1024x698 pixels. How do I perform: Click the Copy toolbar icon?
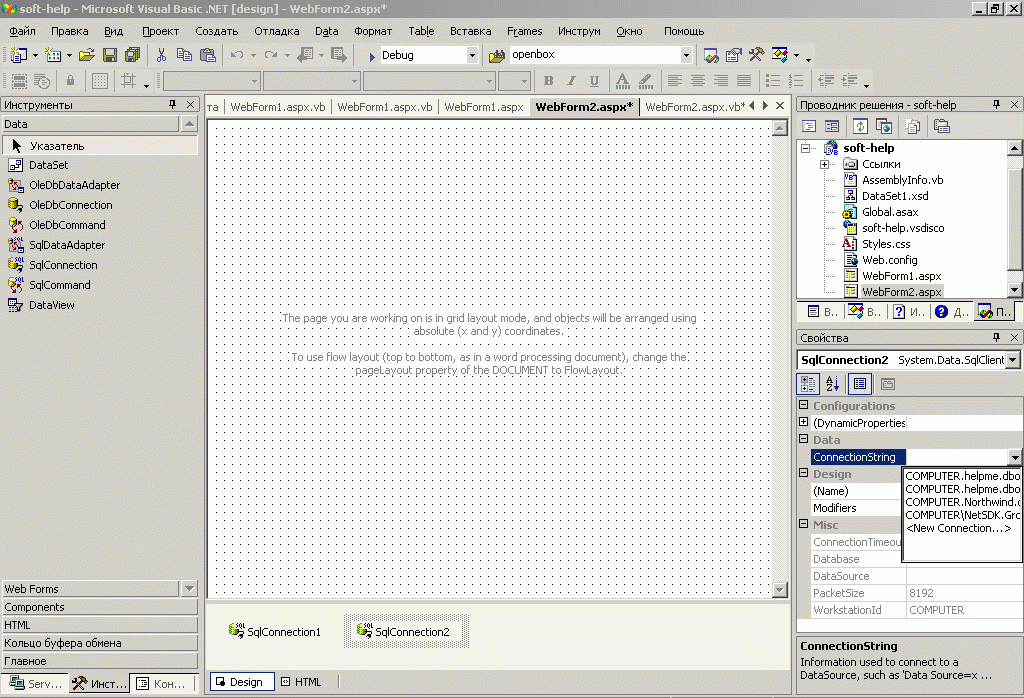184,56
